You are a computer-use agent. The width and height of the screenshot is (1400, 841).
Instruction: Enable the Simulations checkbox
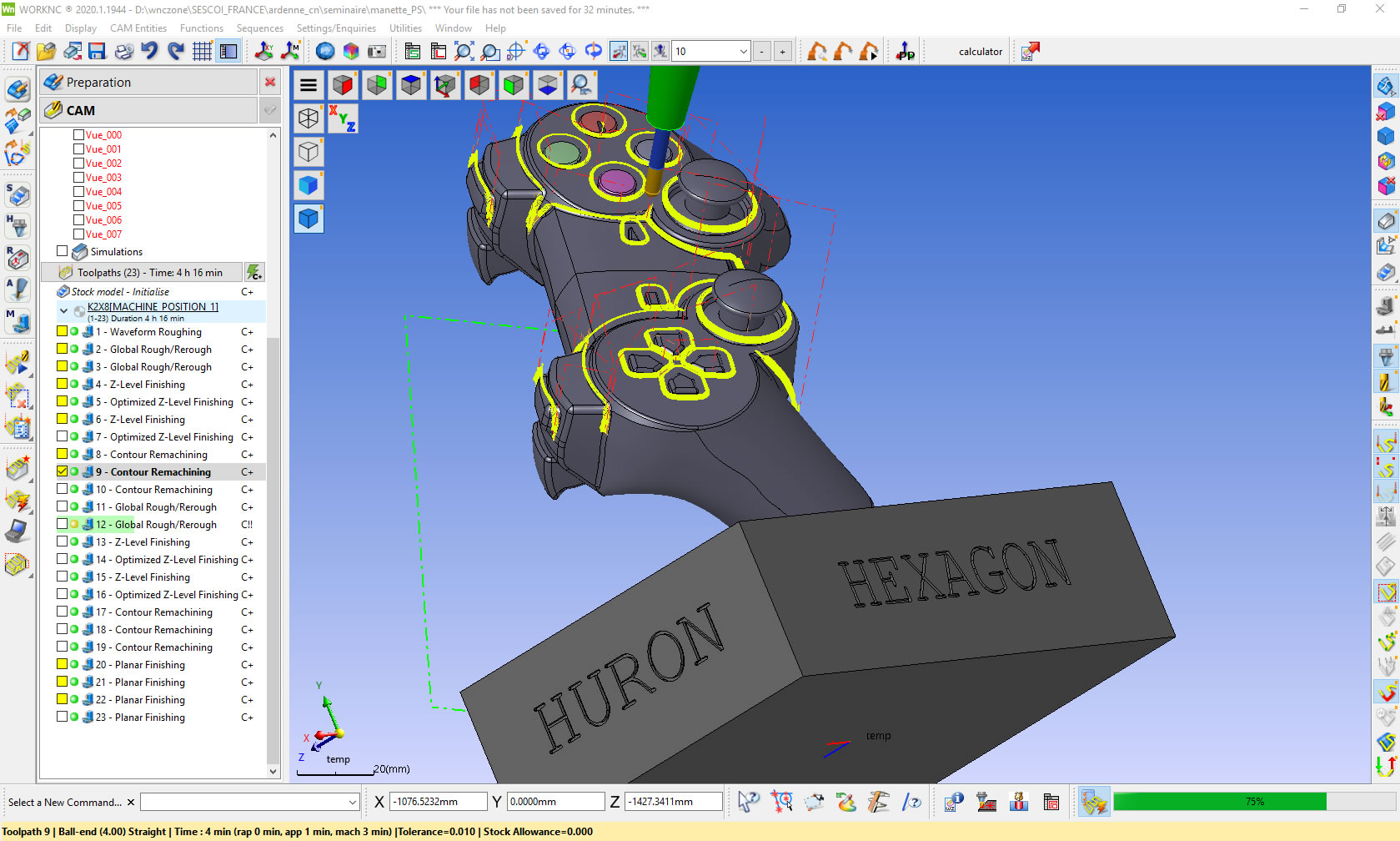click(x=63, y=251)
